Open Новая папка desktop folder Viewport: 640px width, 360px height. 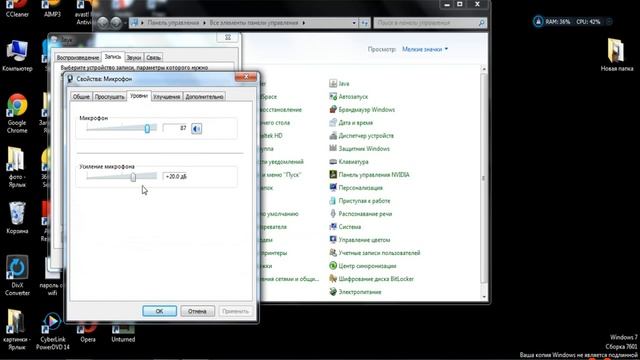(617, 55)
